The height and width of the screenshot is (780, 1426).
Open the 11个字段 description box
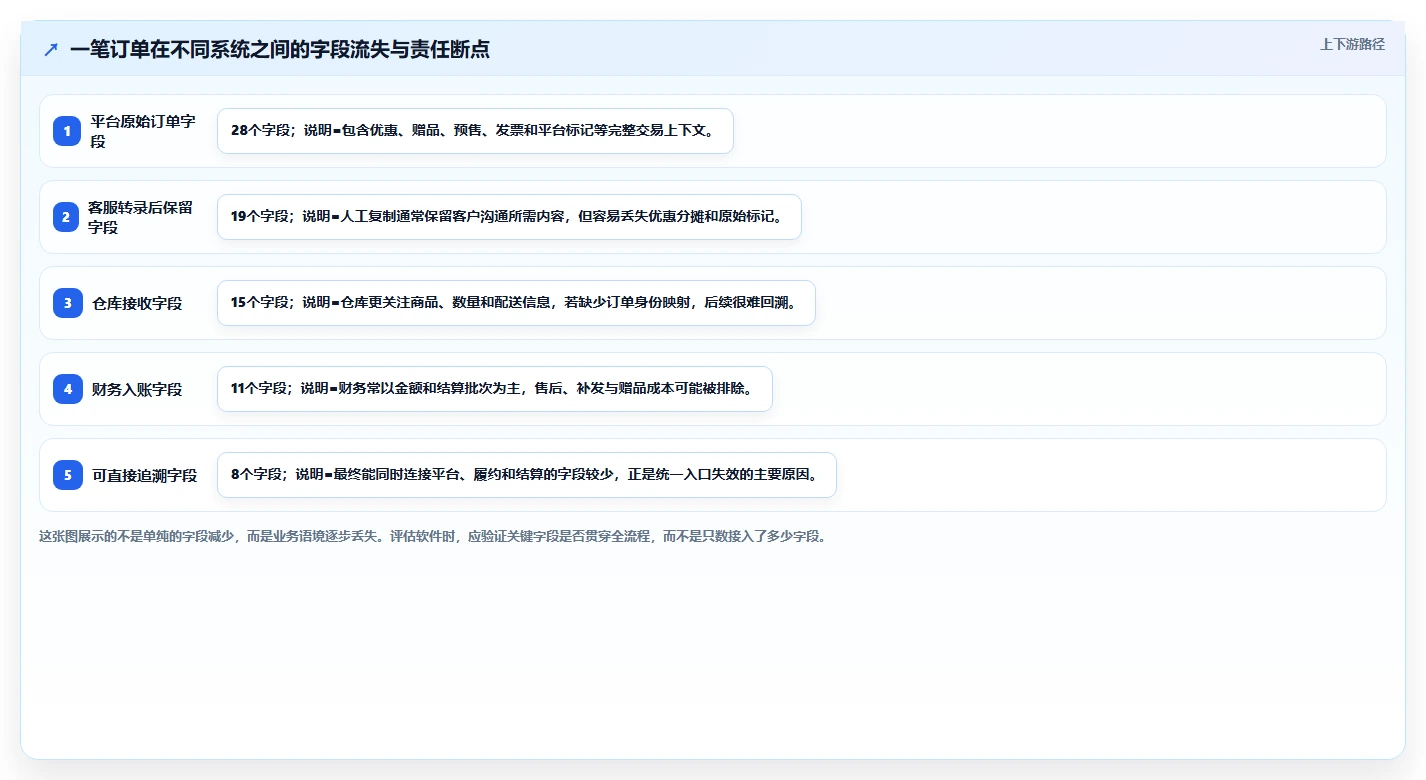(x=495, y=389)
